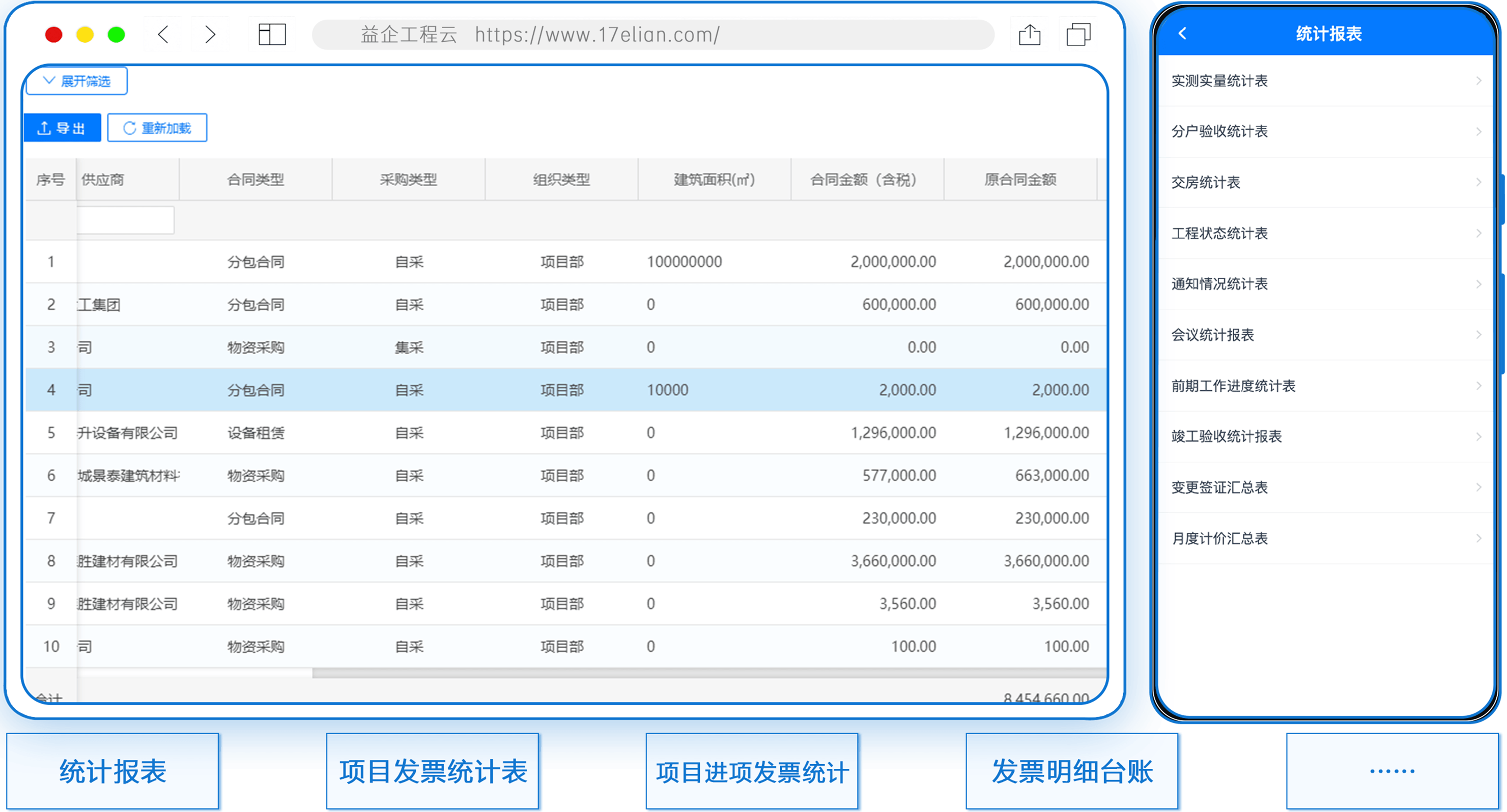Click the 合同金额（含税） column header

(867, 180)
